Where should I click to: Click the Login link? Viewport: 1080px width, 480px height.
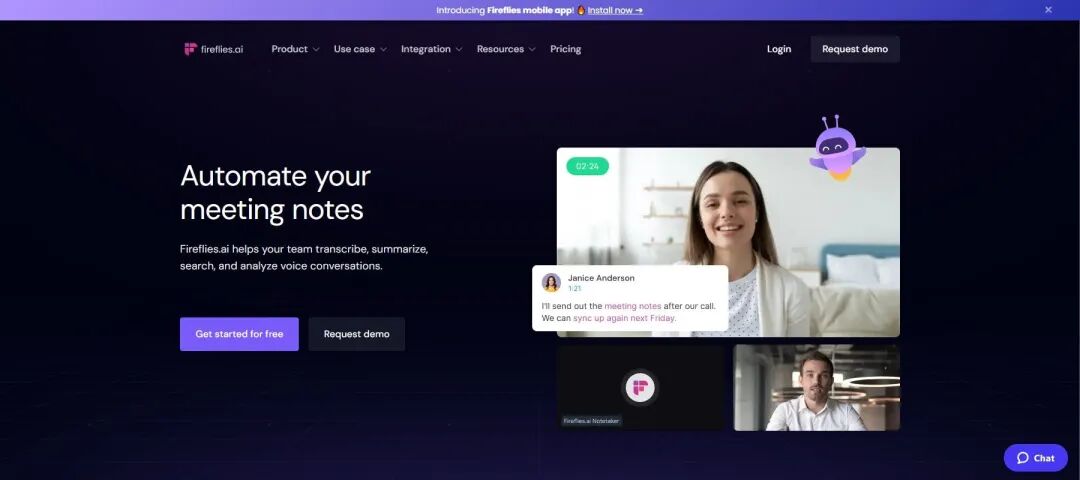779,49
